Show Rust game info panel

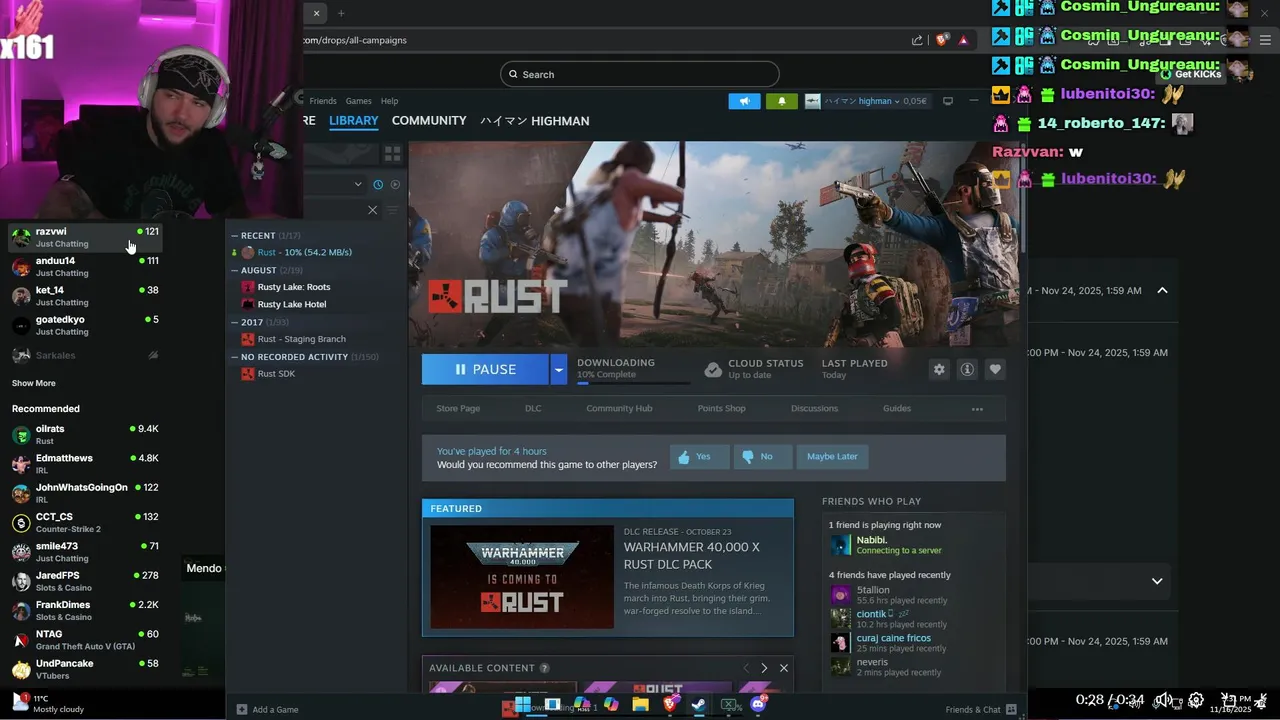coord(967,369)
